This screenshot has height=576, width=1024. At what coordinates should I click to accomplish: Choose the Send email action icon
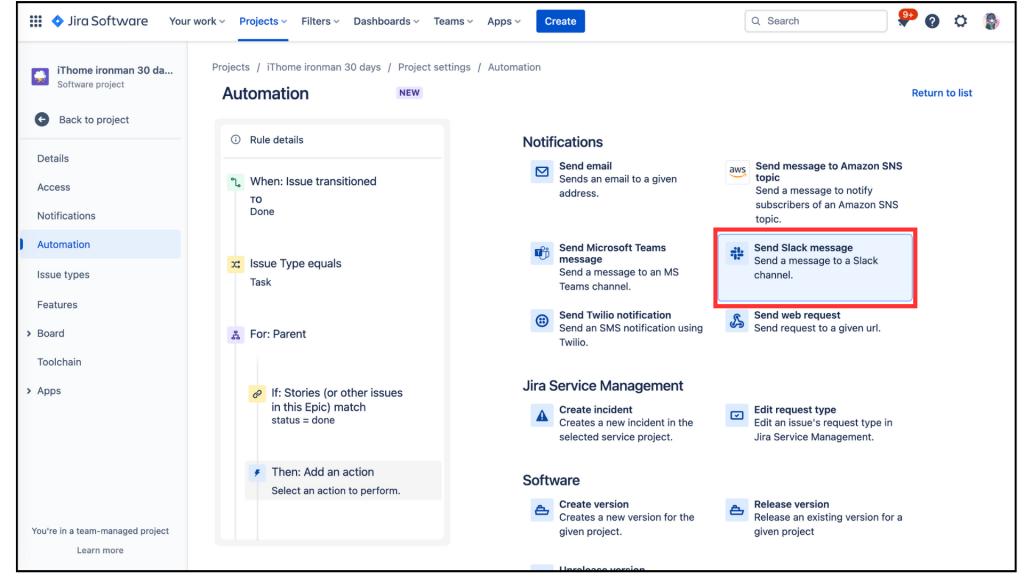[542, 172]
